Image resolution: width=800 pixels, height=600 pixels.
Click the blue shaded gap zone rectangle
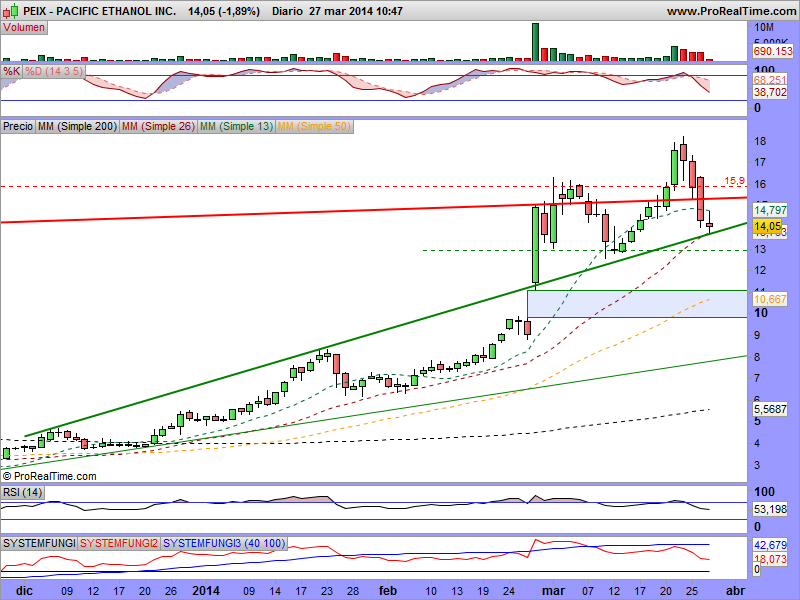click(637, 304)
